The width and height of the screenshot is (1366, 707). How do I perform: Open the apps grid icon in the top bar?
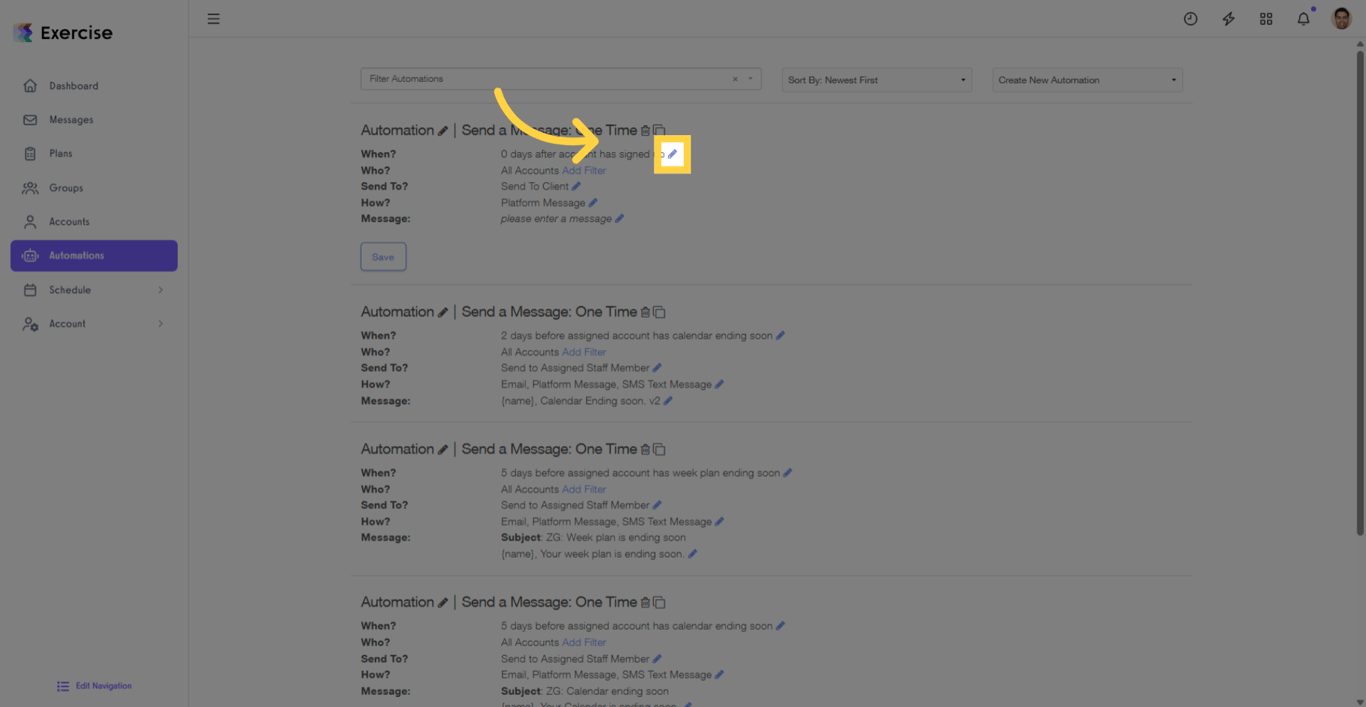click(1266, 19)
